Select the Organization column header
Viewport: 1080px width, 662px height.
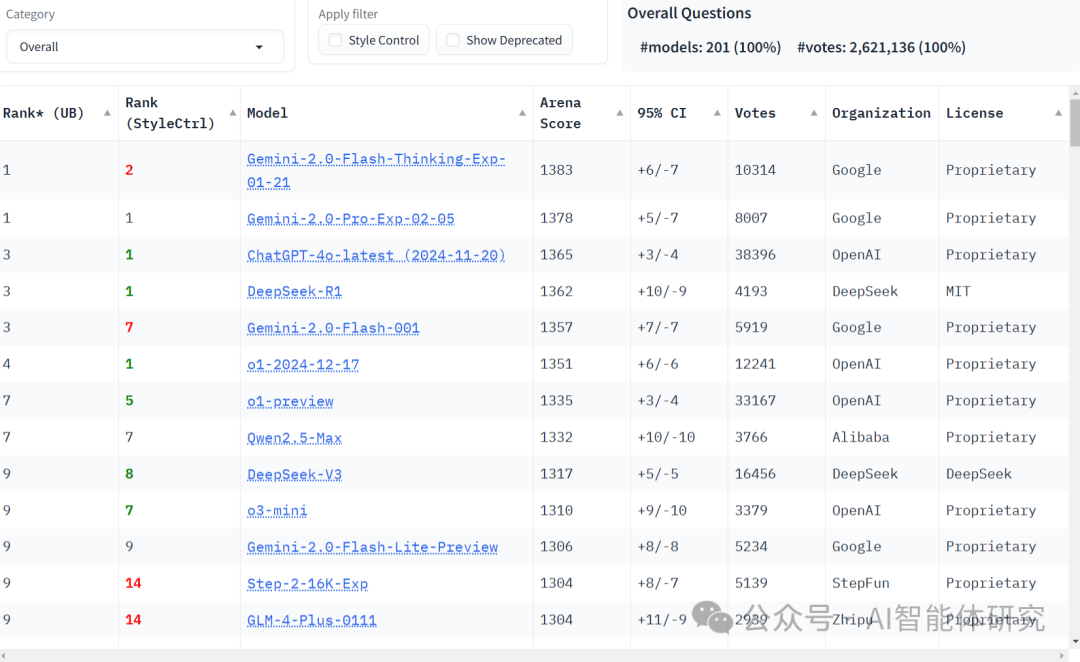pos(880,113)
